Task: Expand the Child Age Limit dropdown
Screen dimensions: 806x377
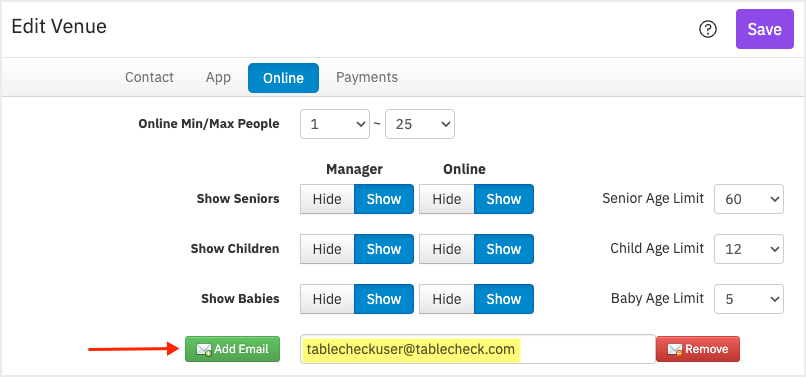Action: point(749,249)
